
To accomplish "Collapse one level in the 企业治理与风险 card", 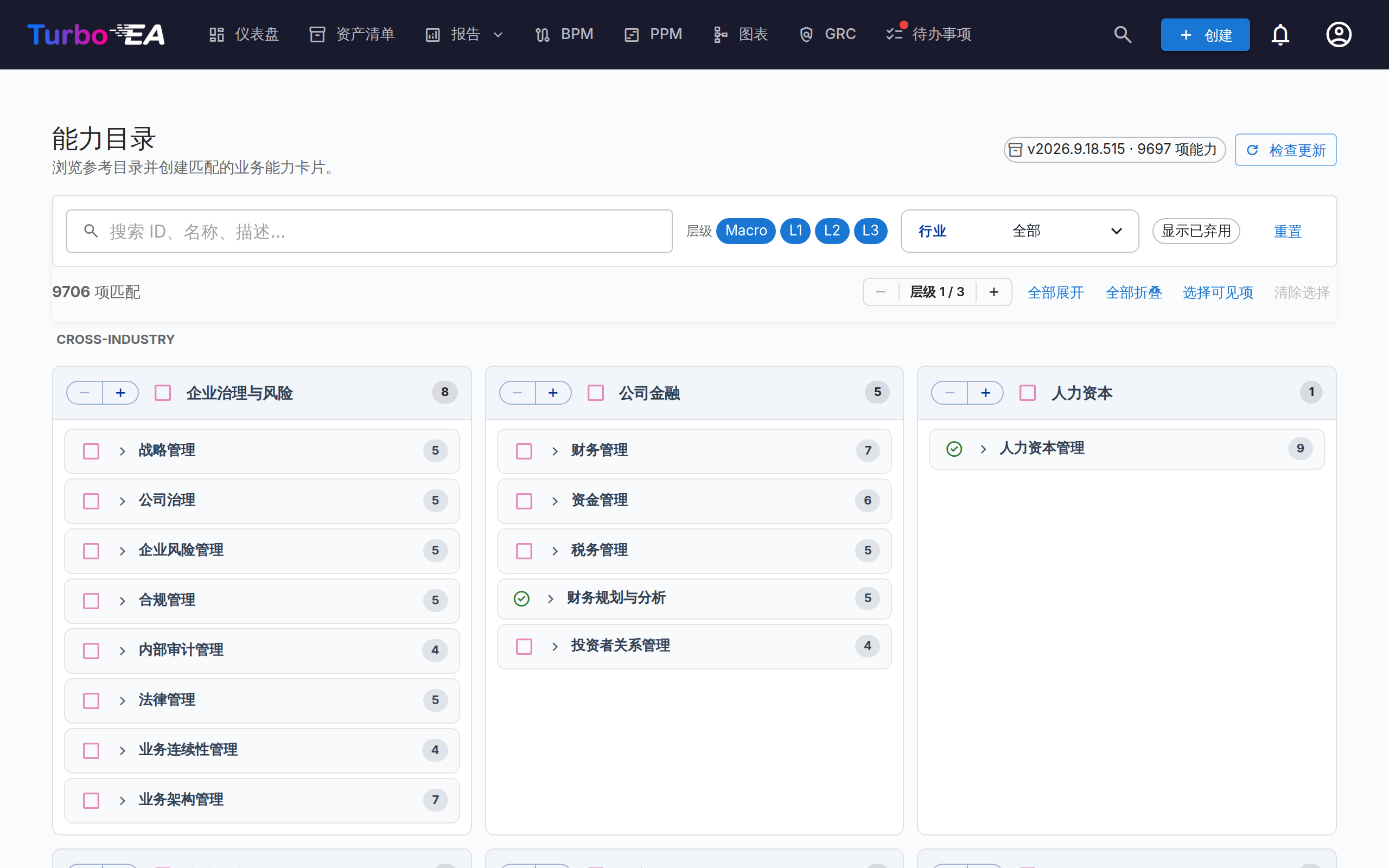I will [85, 393].
